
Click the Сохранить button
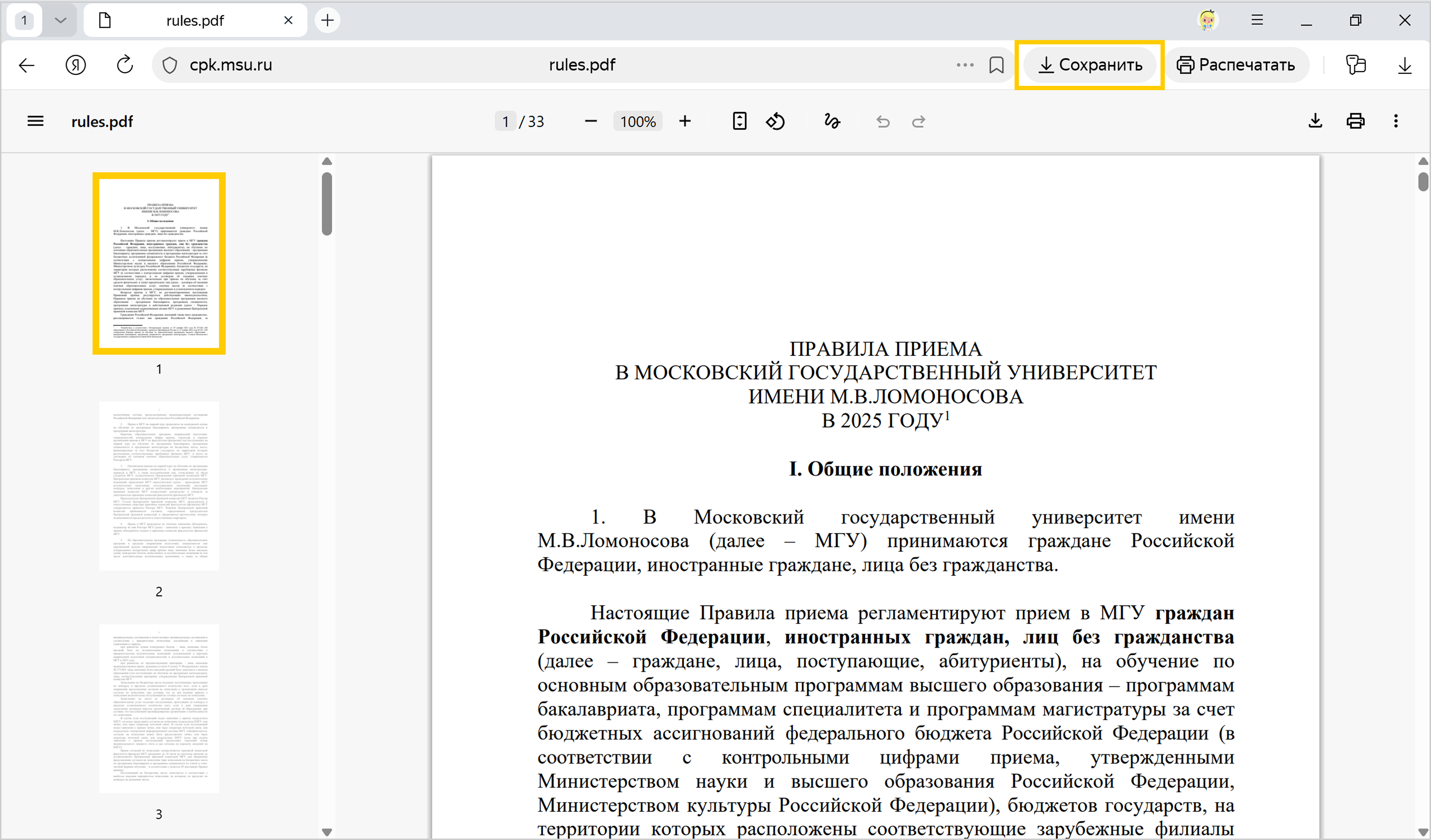tap(1090, 65)
